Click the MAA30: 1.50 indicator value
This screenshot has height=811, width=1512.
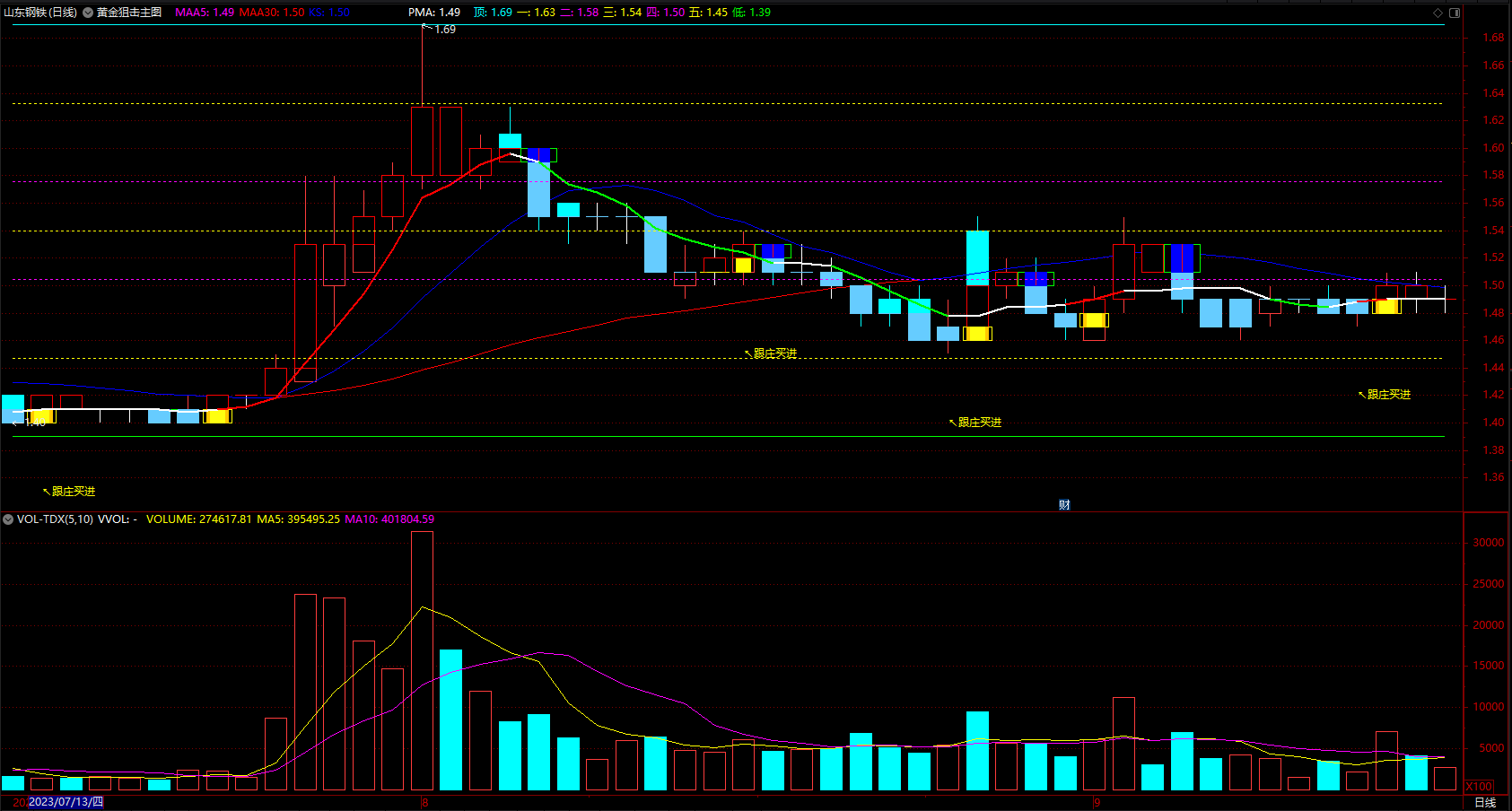pos(272,13)
